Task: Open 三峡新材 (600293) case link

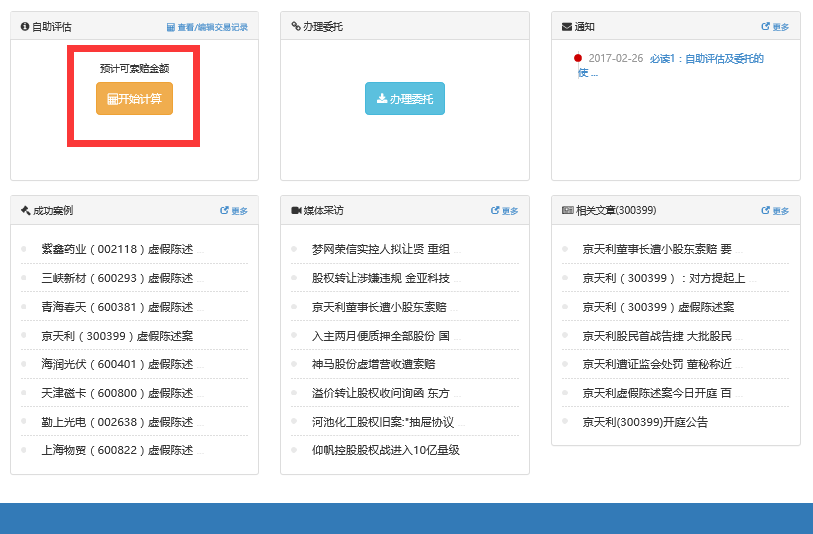Action: [117, 278]
